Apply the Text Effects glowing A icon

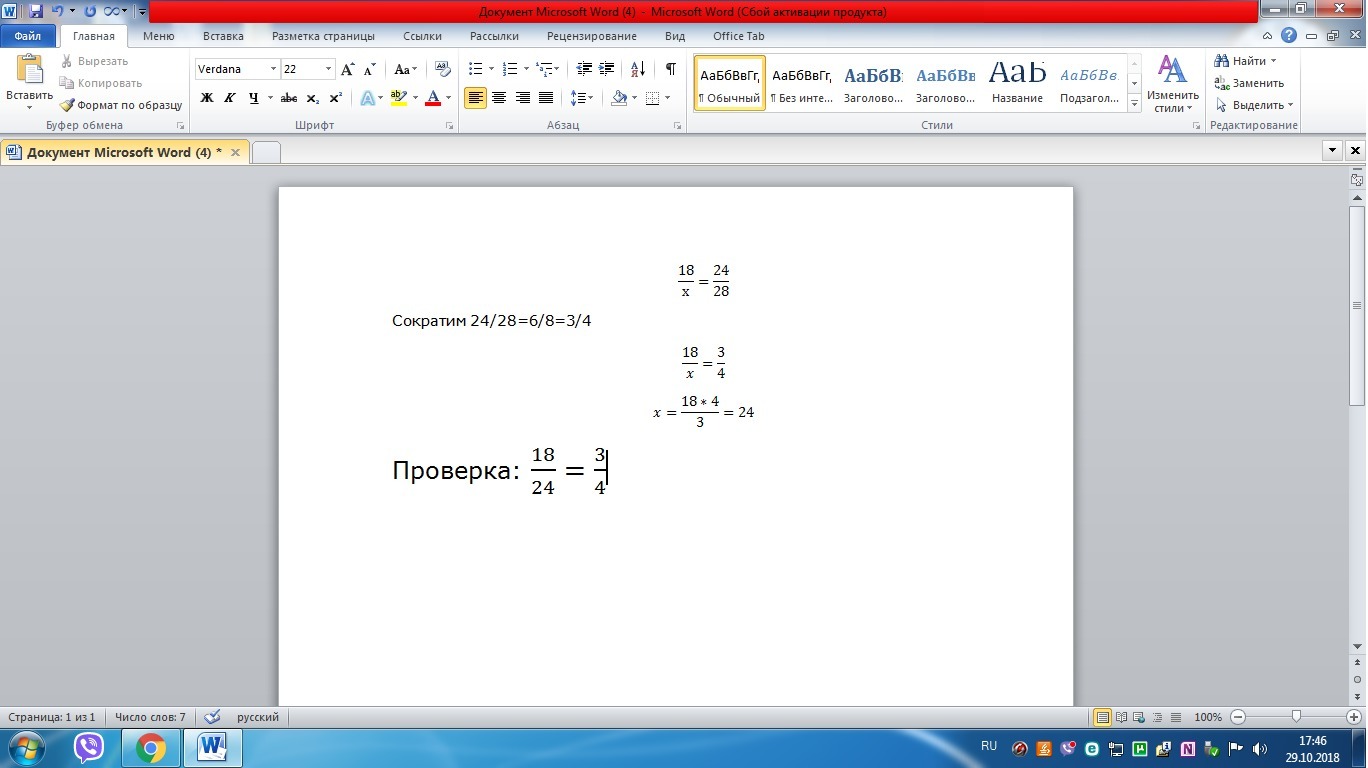tap(367, 98)
